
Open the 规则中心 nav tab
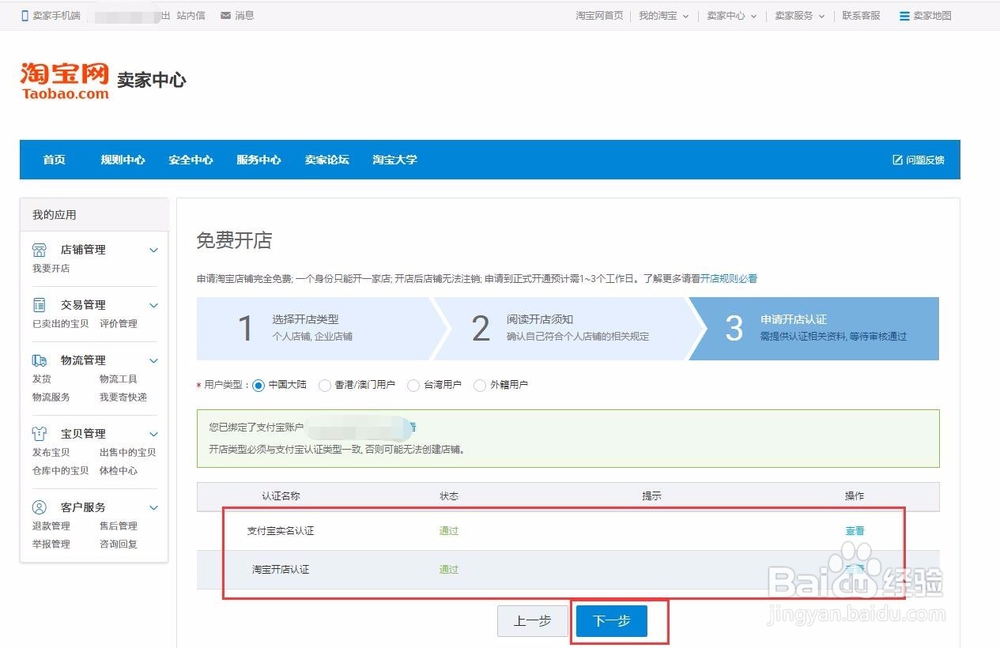(122, 159)
